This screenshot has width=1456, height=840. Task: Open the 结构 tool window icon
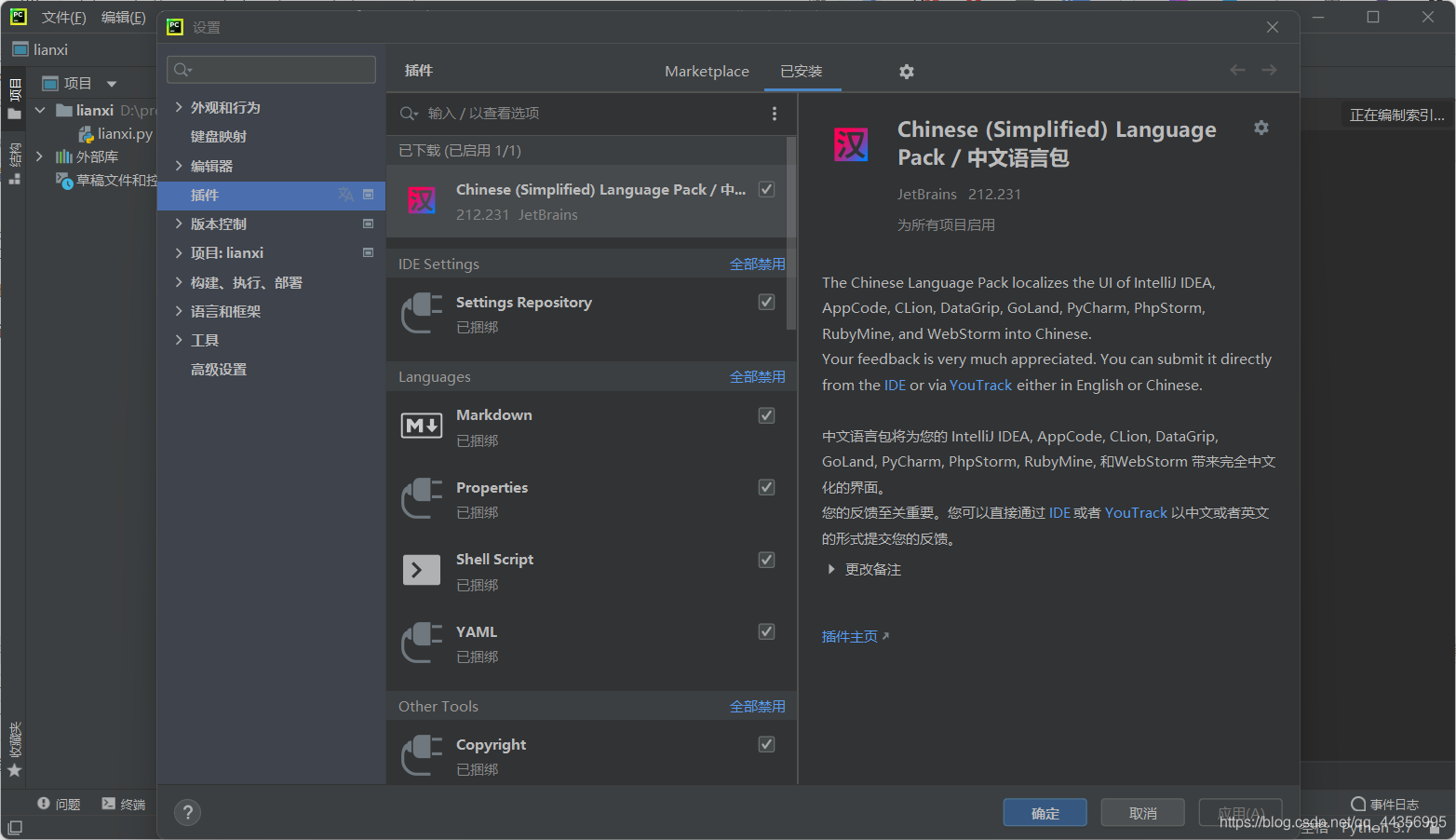(x=14, y=158)
